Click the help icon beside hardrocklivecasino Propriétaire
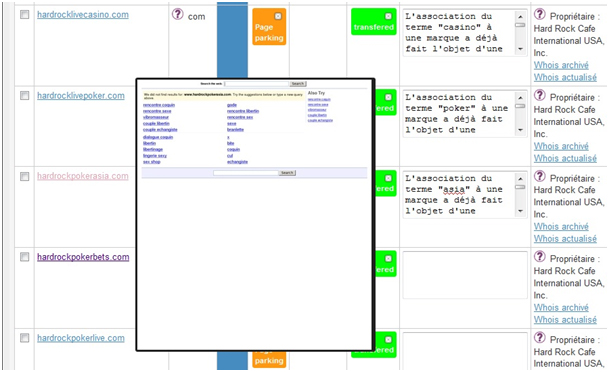This screenshot has width=609, height=372. point(539,14)
